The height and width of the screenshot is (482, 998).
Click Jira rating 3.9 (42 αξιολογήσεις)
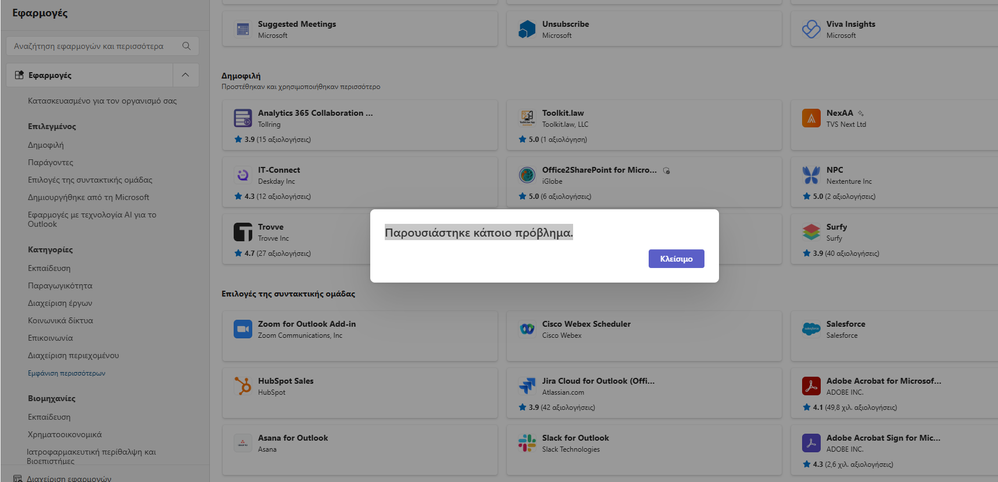(x=556, y=408)
